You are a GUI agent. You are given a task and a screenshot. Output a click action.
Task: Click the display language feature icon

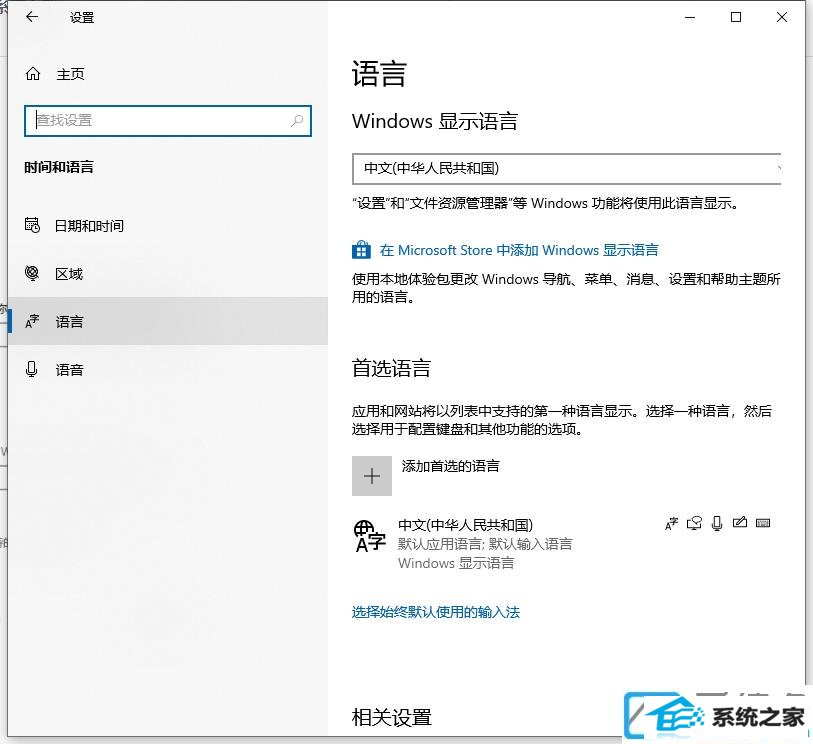pyautogui.click(x=671, y=524)
